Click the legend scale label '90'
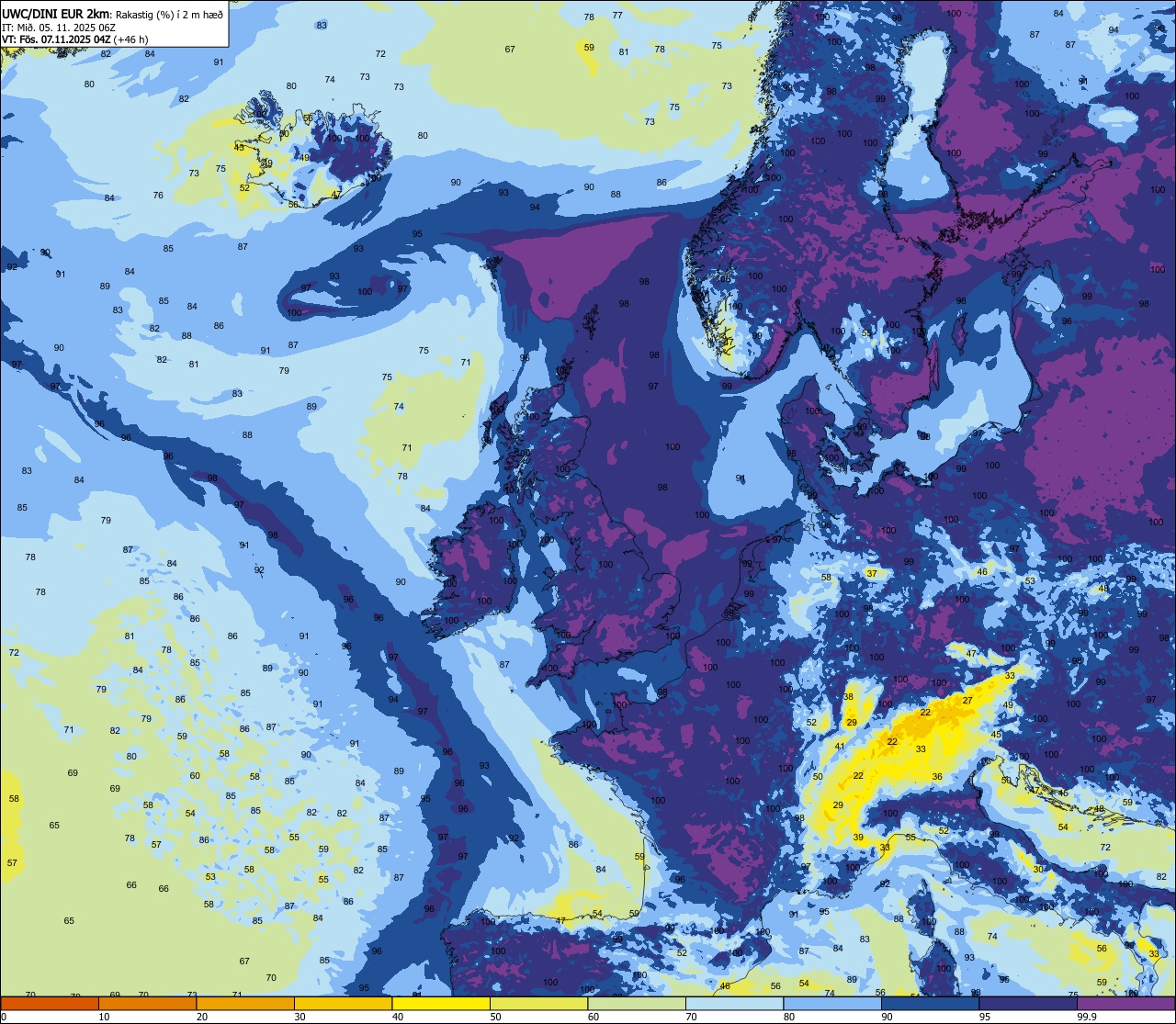The width and height of the screenshot is (1176, 1024). [x=887, y=1017]
